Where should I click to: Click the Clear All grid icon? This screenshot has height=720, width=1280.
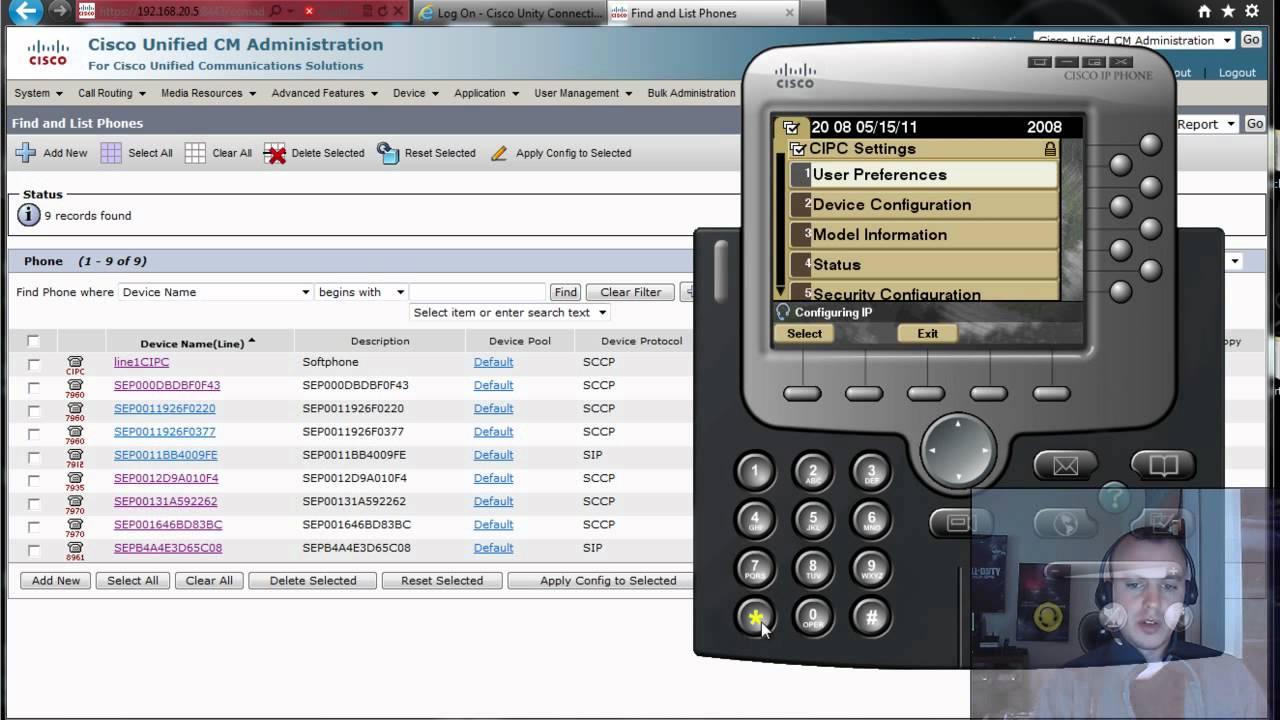click(x=195, y=153)
